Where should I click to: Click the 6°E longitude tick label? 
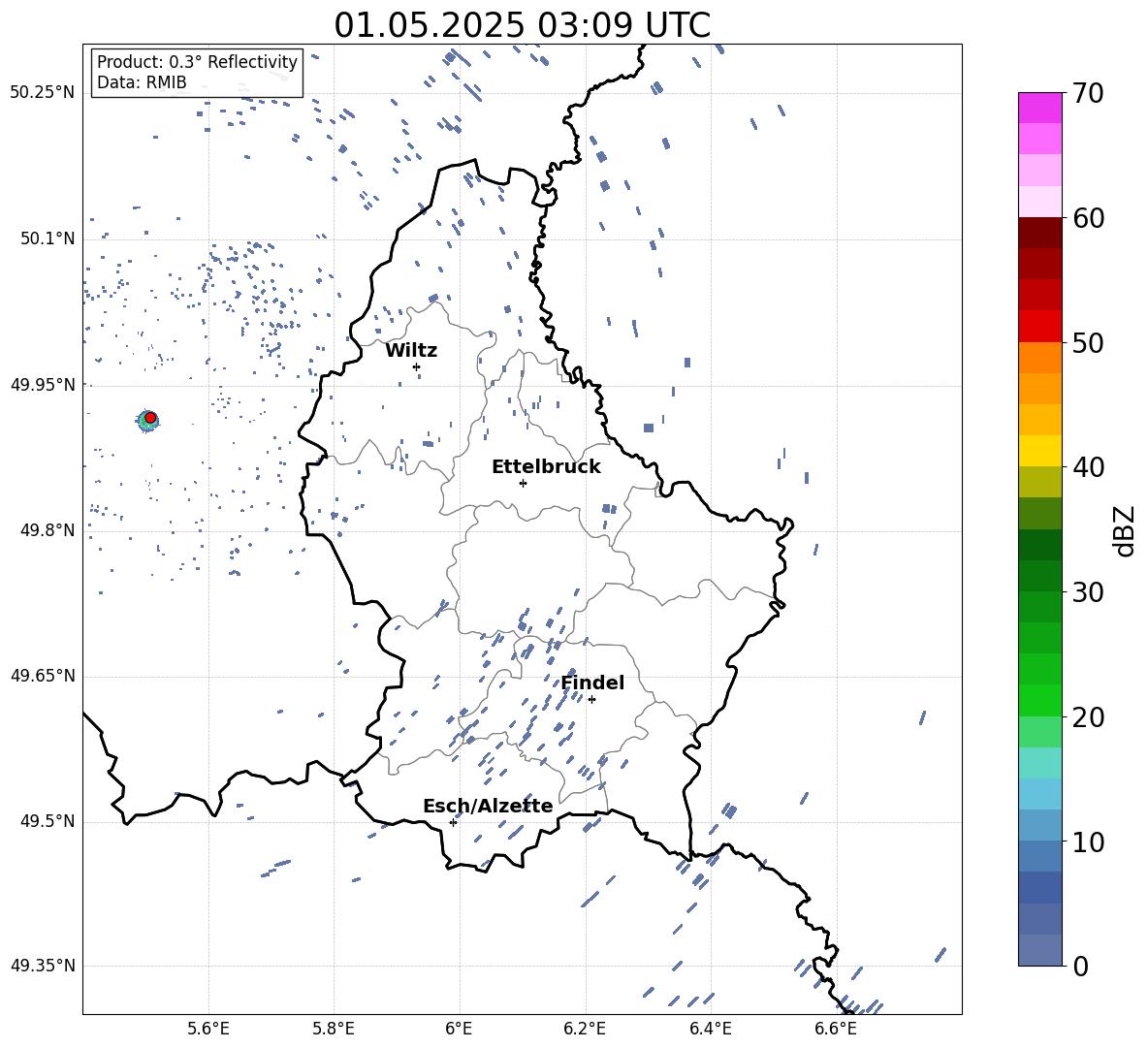(x=459, y=1029)
